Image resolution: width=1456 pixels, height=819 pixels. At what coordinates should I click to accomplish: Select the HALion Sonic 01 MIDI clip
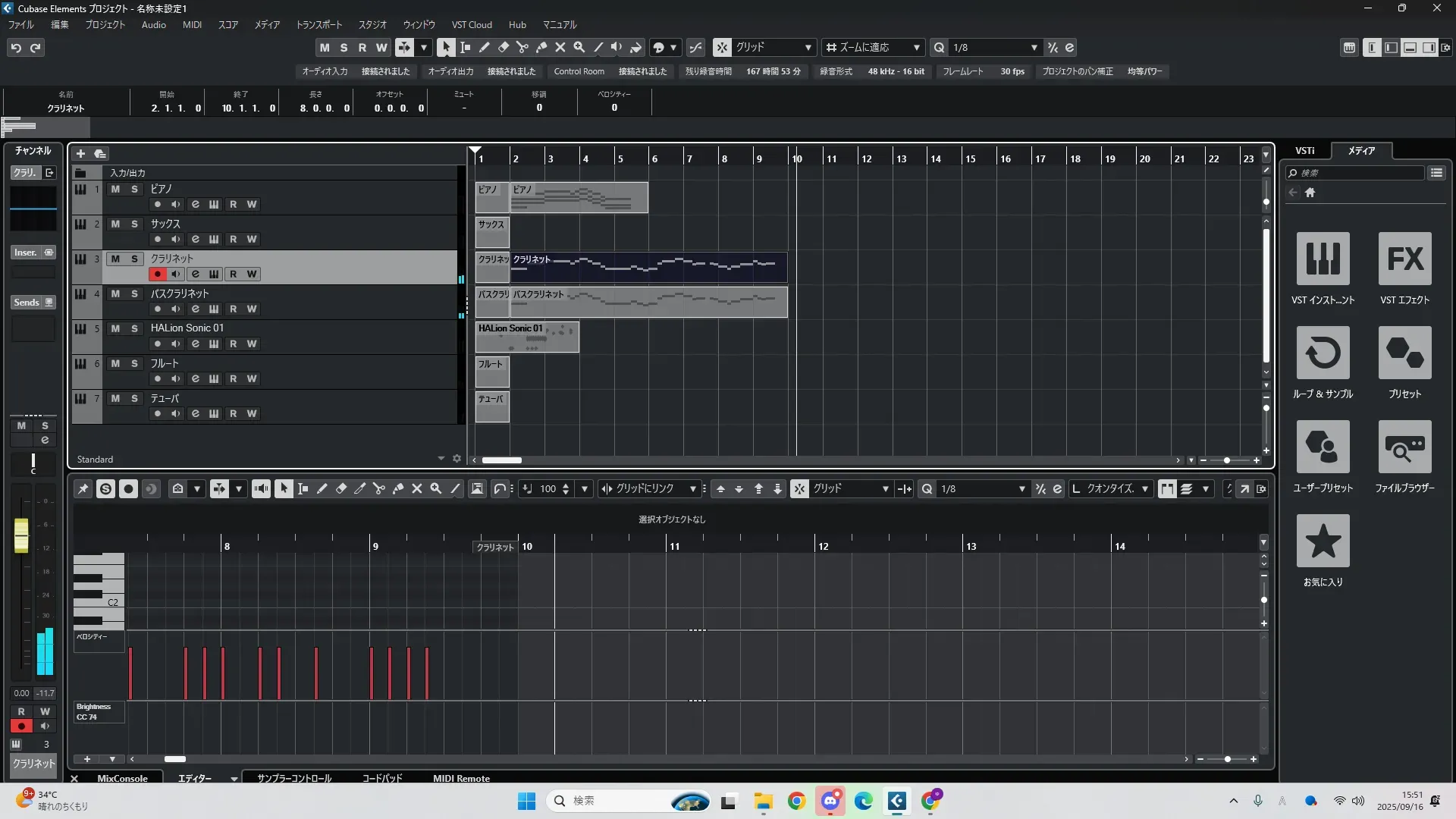tap(527, 337)
